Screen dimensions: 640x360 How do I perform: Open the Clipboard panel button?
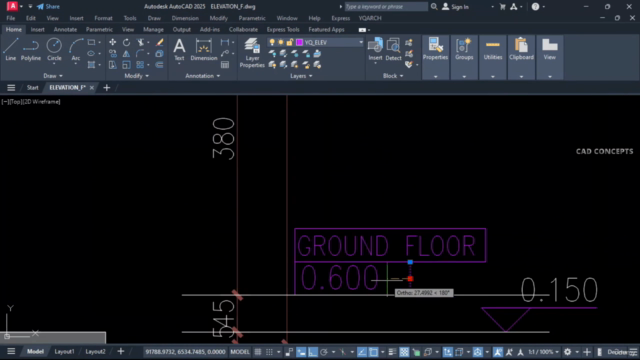521,57
